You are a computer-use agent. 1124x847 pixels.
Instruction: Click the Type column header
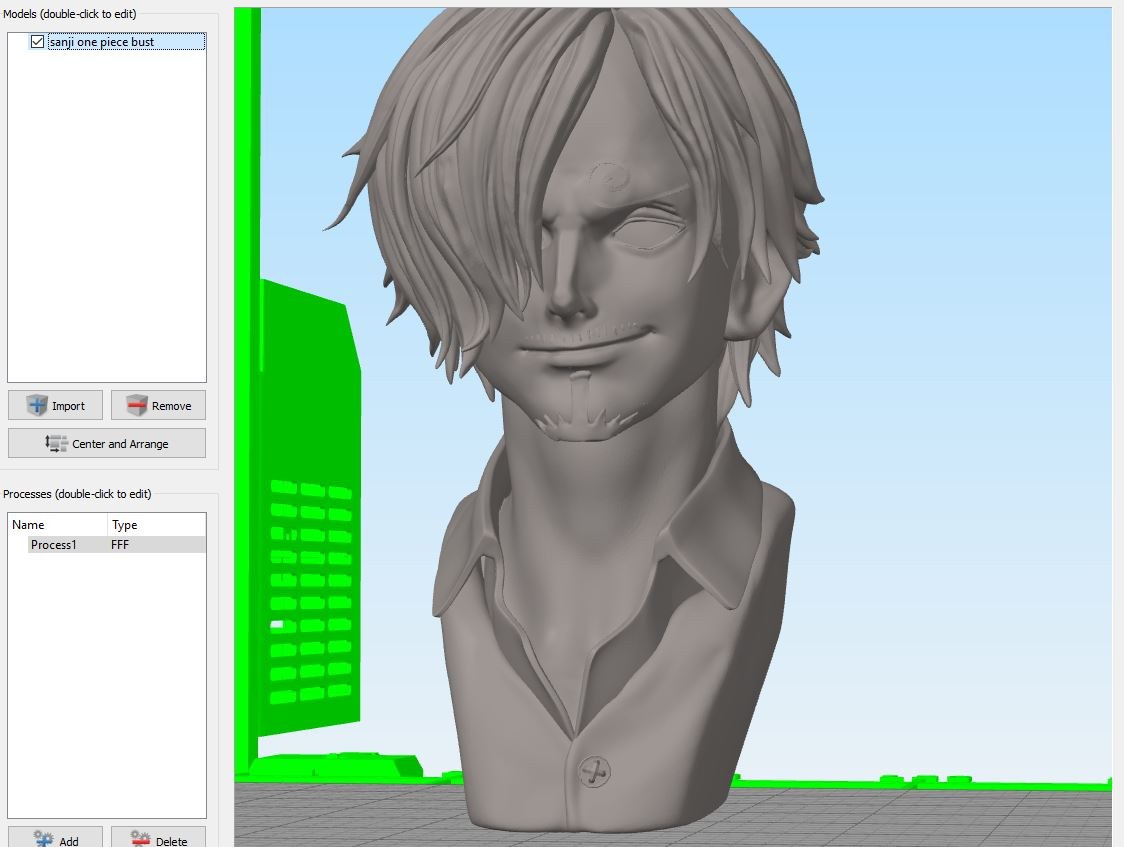coord(156,525)
